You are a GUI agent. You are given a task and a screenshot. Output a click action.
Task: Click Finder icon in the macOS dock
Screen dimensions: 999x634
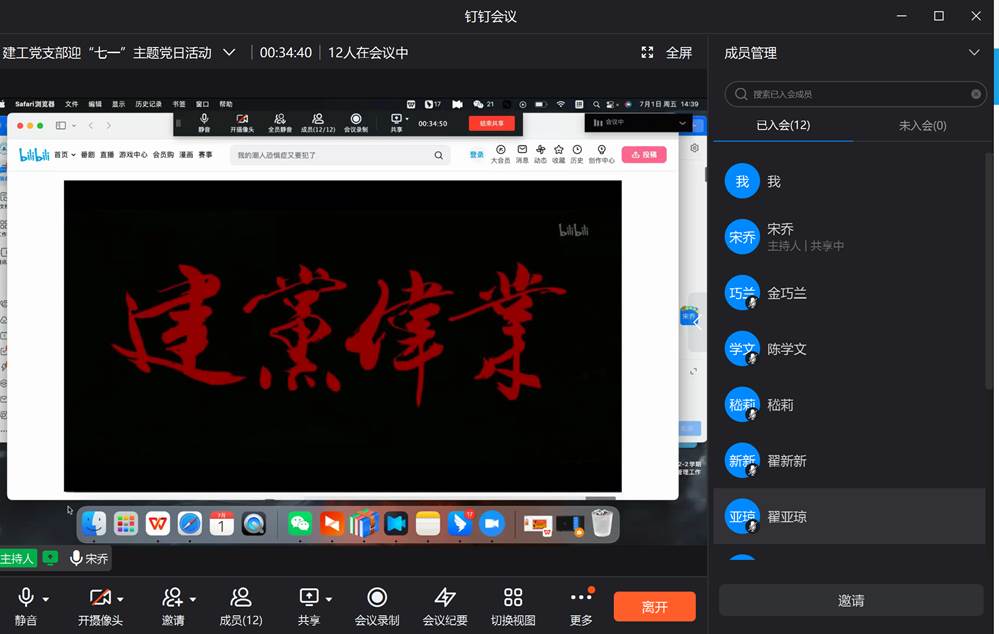pos(94,524)
